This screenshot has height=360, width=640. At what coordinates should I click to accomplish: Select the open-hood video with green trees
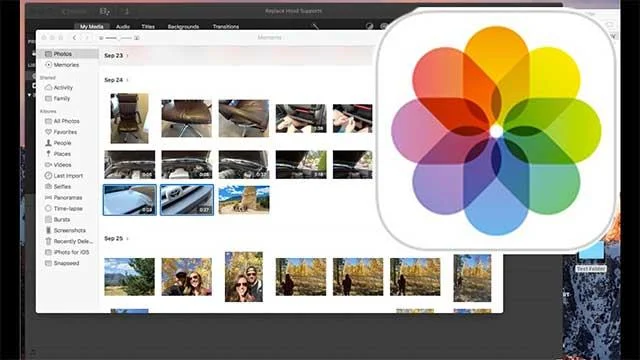click(x=301, y=165)
